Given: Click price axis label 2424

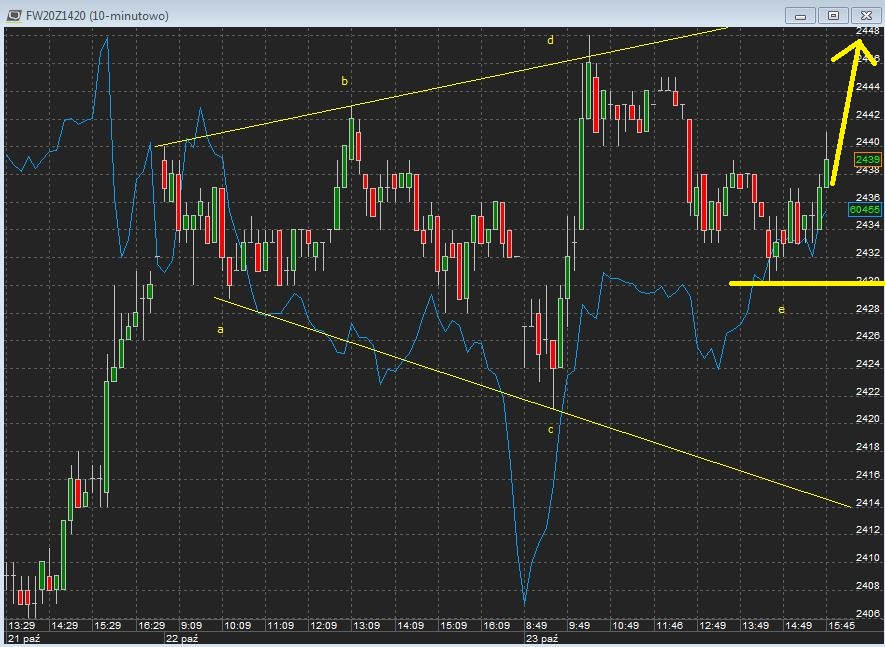Looking at the screenshot, I should tap(868, 364).
